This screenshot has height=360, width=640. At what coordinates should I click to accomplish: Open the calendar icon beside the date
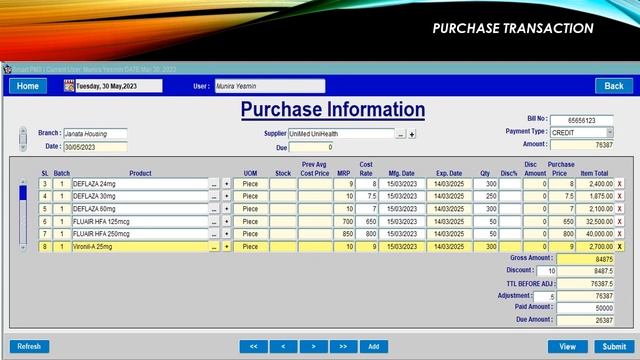pyautogui.click(x=69, y=86)
